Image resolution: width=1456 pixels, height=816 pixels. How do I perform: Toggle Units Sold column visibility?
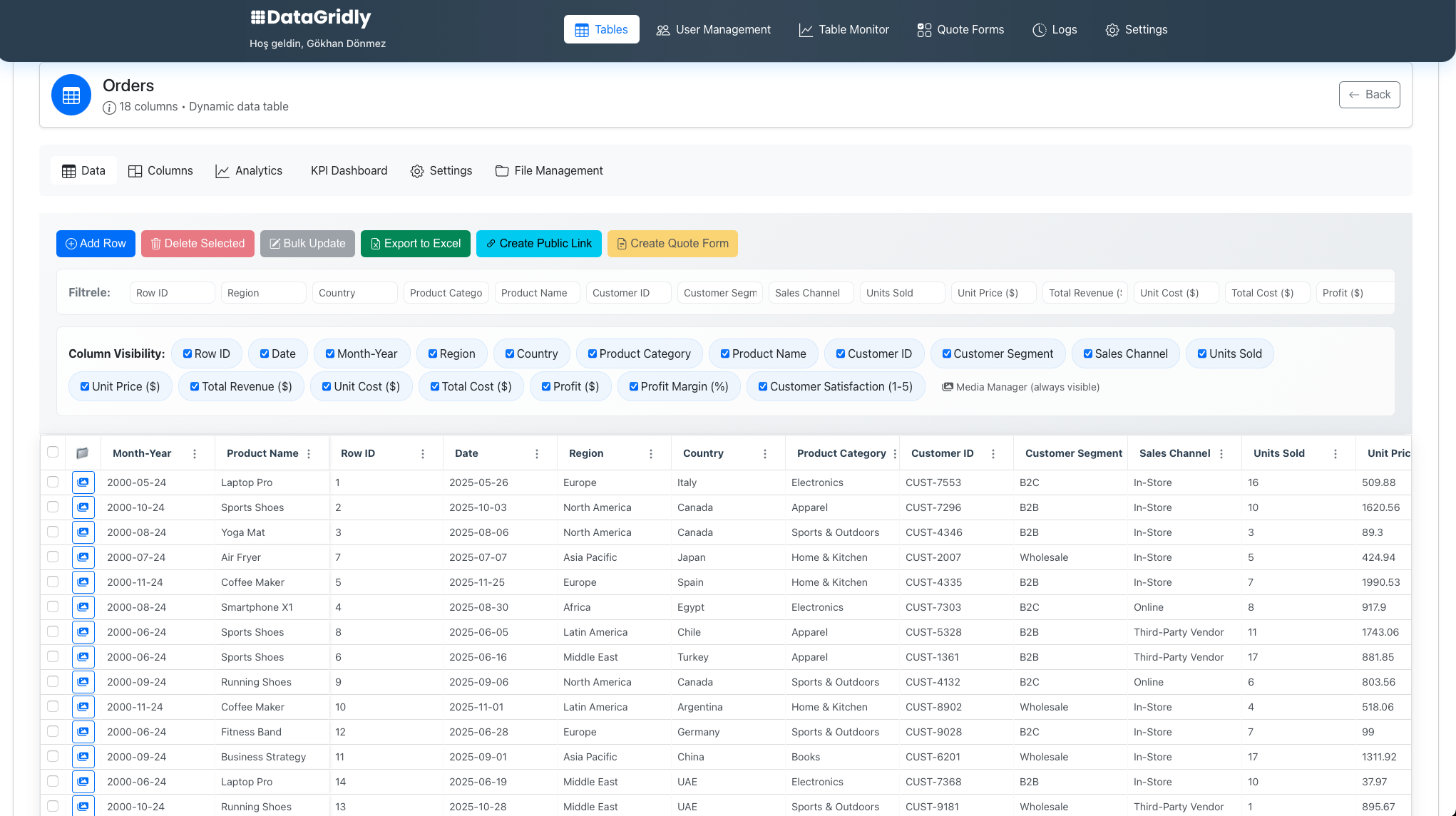pyautogui.click(x=1202, y=353)
